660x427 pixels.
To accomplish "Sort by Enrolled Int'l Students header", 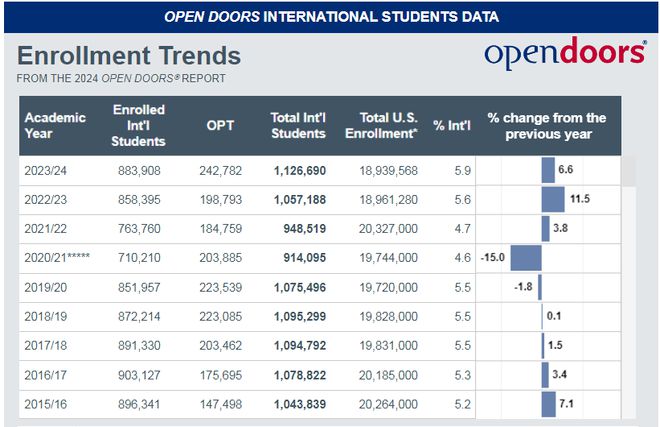I will (x=139, y=126).
